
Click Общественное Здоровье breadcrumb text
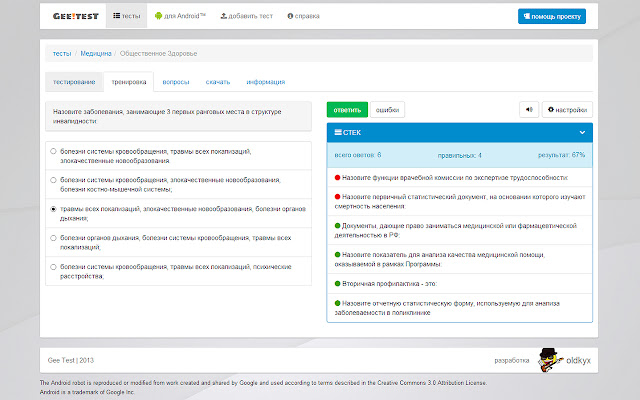158,53
